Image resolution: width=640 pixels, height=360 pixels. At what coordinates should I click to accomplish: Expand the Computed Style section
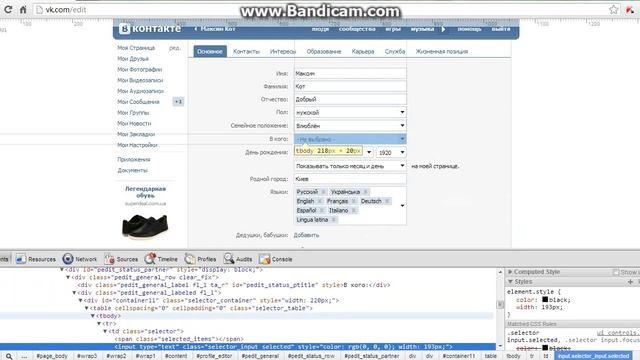click(510, 272)
